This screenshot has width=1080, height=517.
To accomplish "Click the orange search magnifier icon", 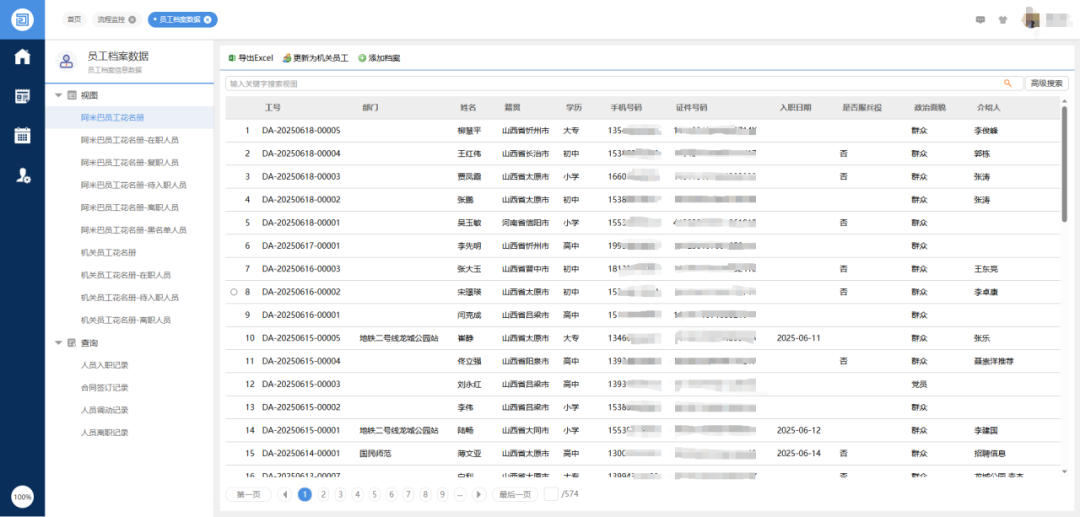I will tap(1007, 83).
